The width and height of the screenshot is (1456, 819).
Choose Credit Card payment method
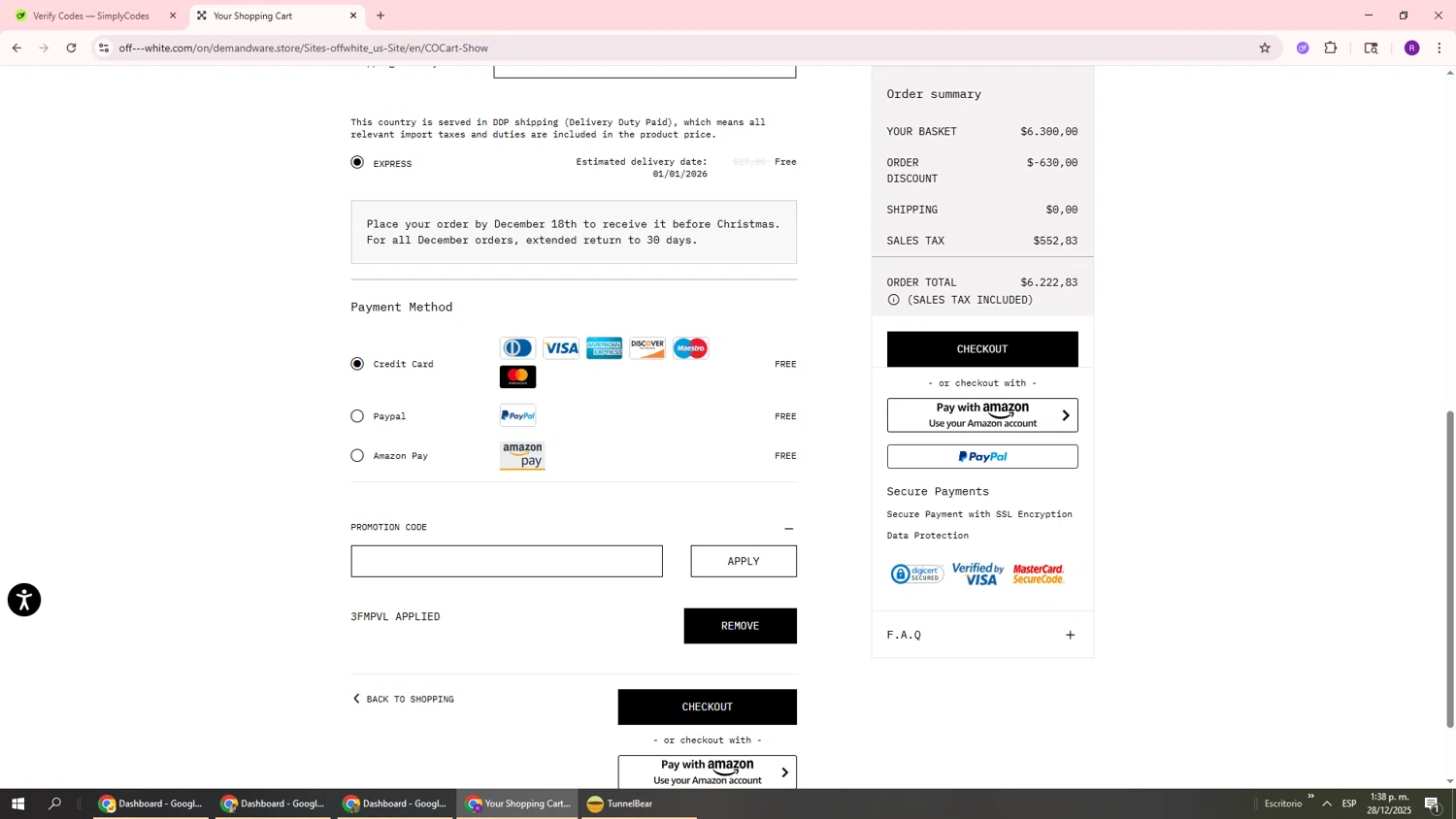(357, 364)
